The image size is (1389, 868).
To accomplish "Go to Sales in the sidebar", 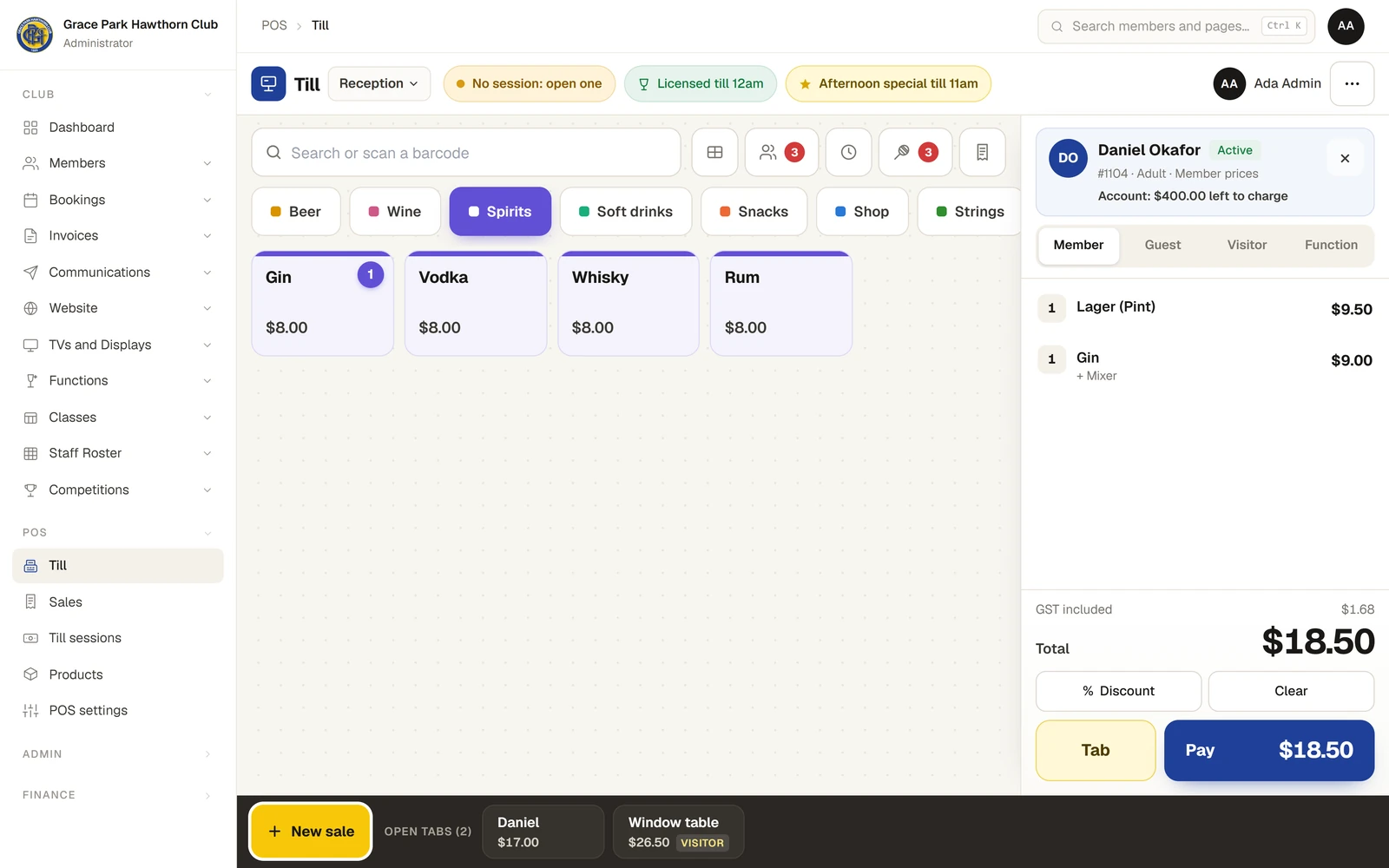I will click(118, 602).
